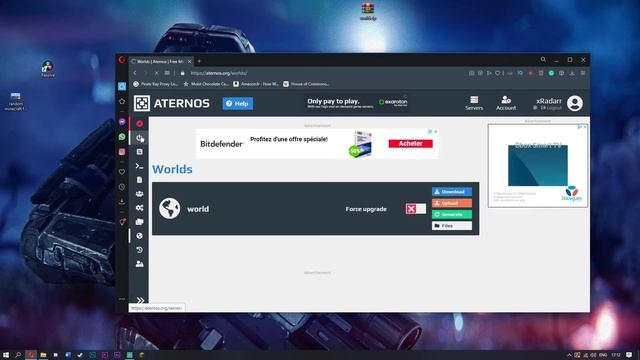This screenshot has height=360, width=640.
Task: Click the lock site security icon
Action: [x=182, y=73]
